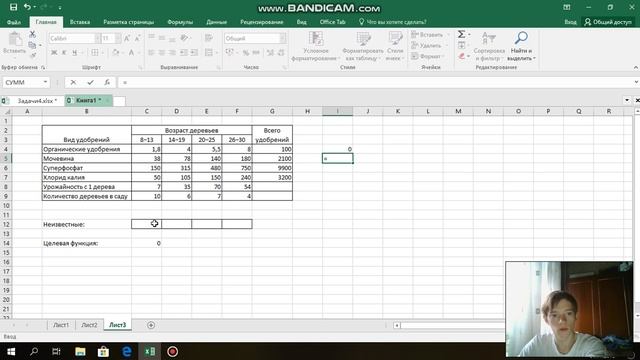Open Sort and Filter (Сортировка и фильтр)
The width and height of the screenshot is (640, 360).
489,46
